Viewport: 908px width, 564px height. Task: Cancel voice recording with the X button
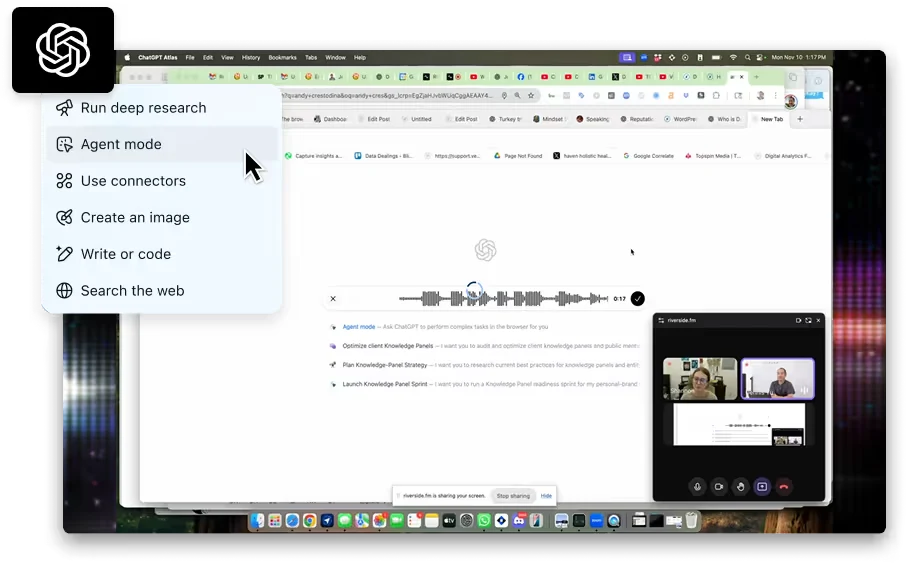pyautogui.click(x=333, y=299)
